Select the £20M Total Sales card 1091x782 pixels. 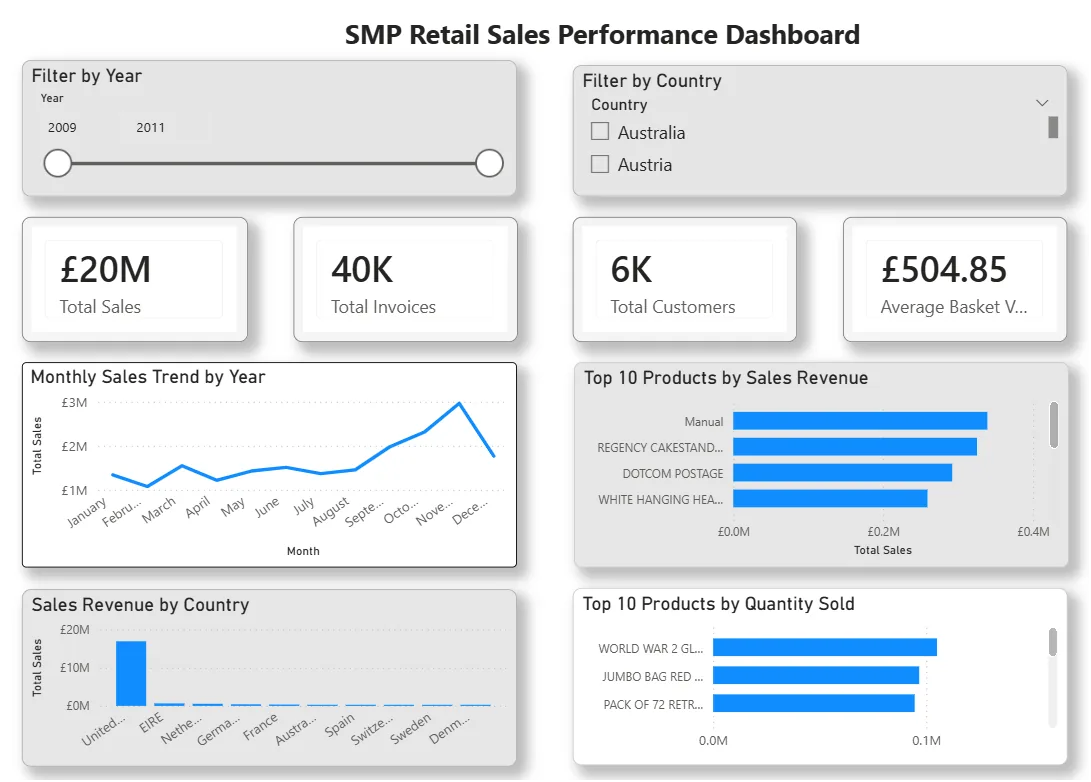[x=134, y=280]
